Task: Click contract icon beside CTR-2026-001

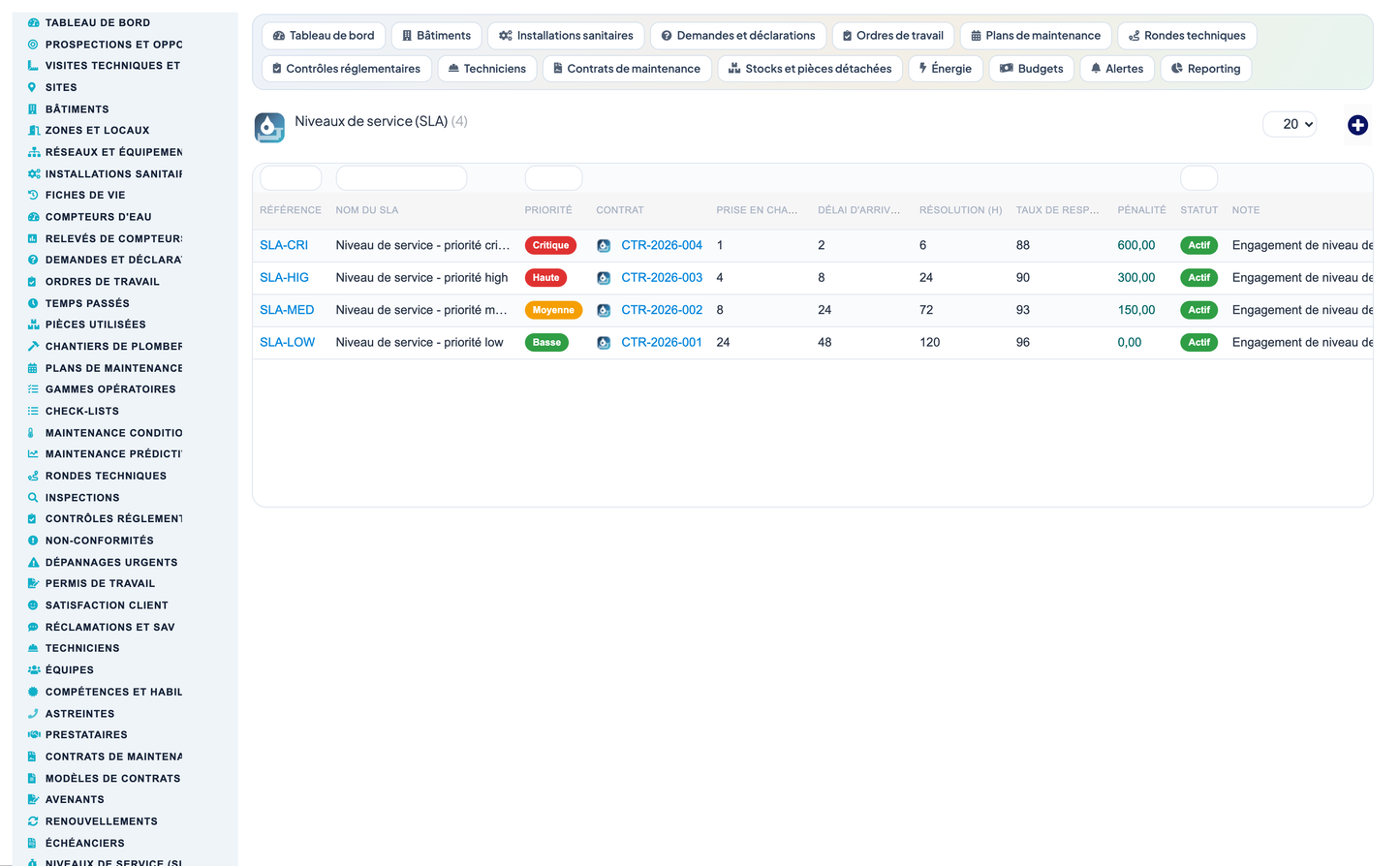Action: (x=604, y=343)
